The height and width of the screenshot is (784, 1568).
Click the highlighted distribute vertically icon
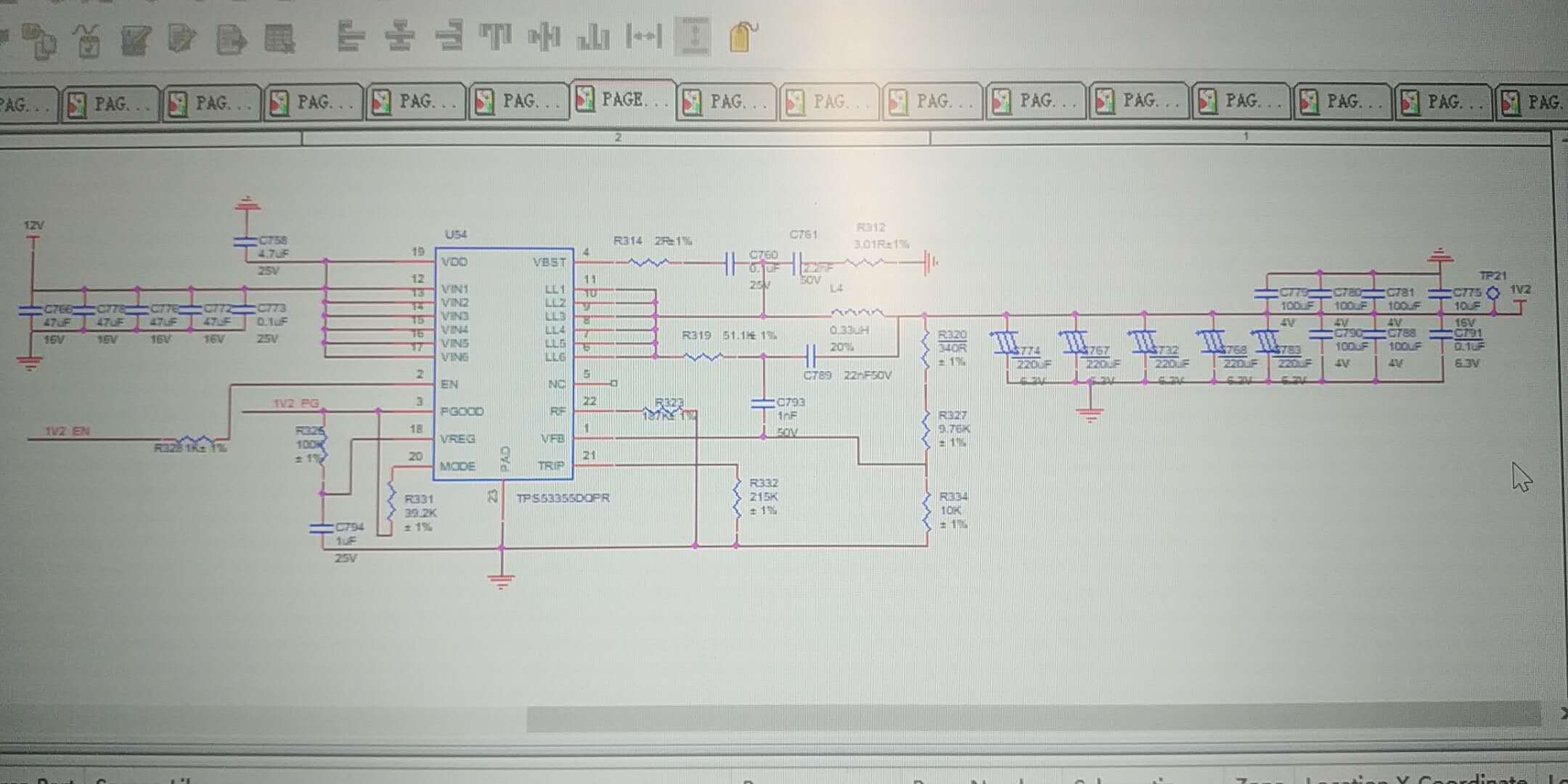pos(693,36)
